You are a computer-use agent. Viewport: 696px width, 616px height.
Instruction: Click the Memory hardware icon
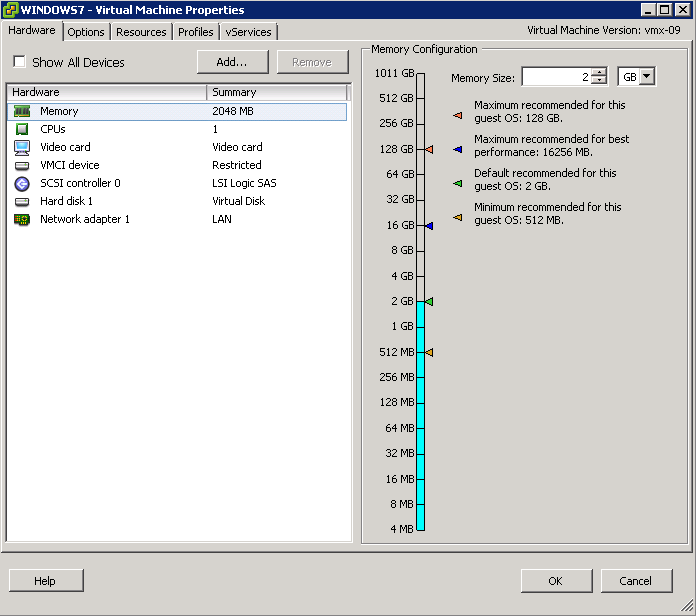[22, 111]
